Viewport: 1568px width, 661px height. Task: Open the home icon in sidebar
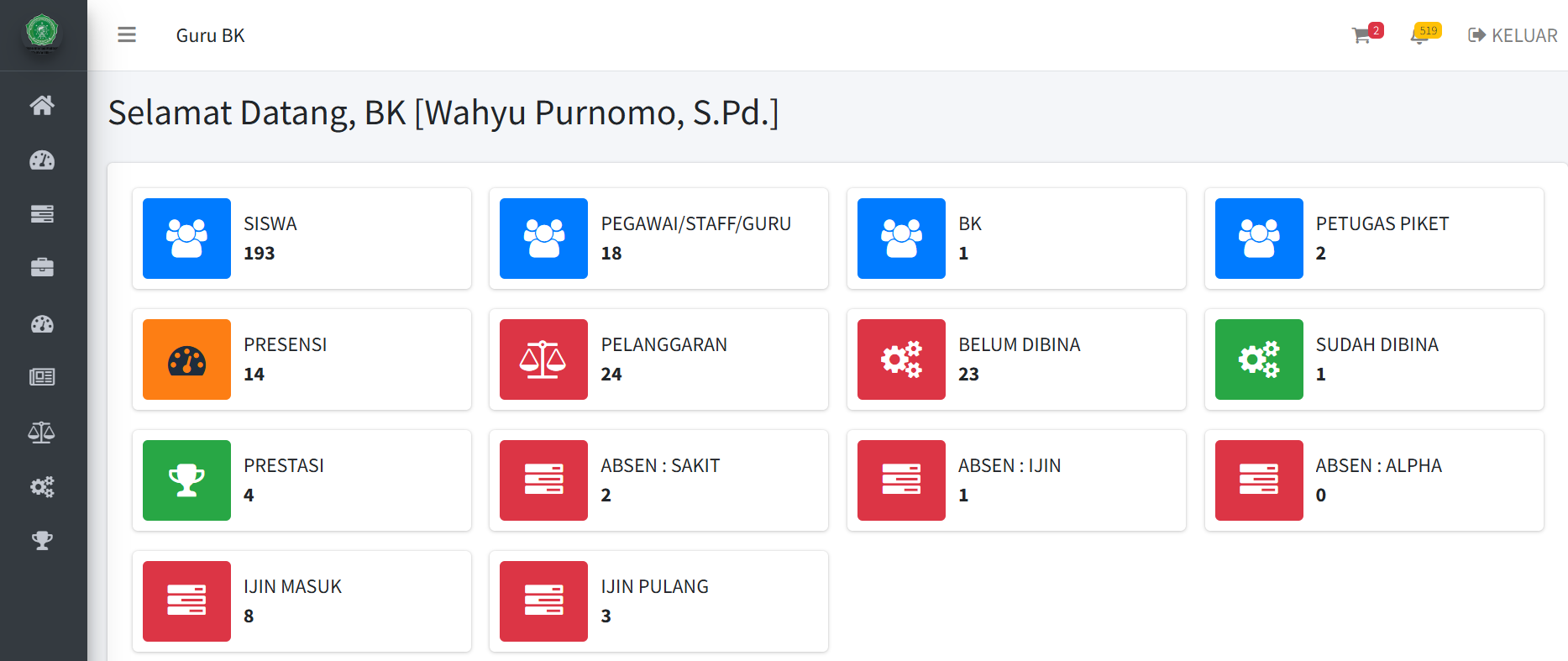tap(42, 105)
